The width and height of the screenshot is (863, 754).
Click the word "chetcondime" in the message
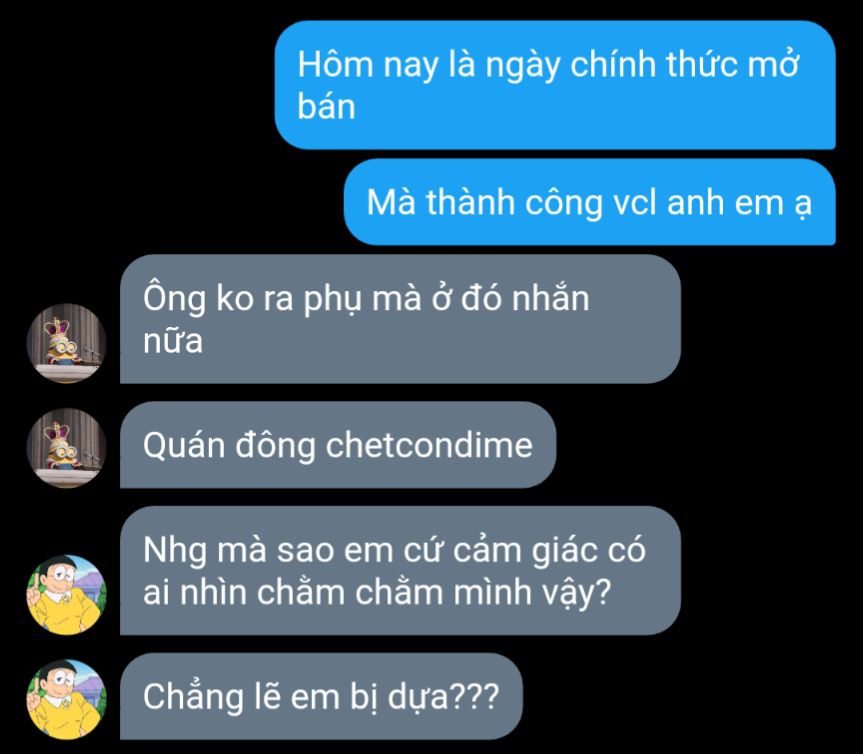tap(429, 445)
